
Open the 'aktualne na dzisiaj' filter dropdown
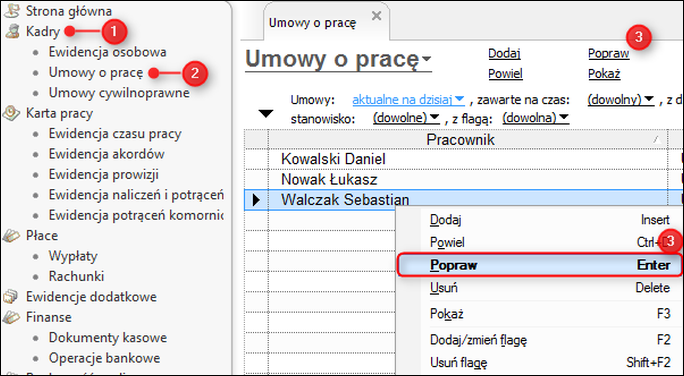click(408, 100)
